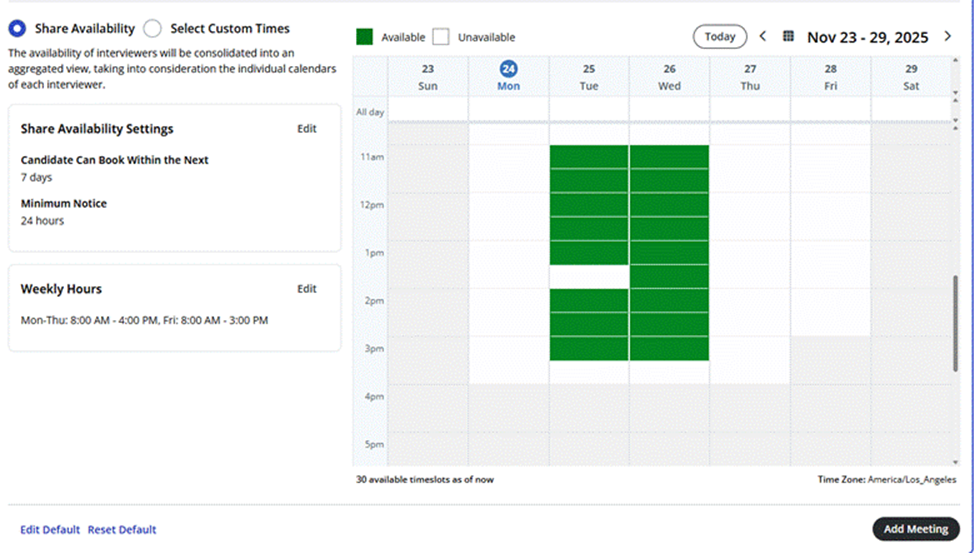Click the Edit Default link
The width and height of the screenshot is (975, 553).
(x=50, y=530)
